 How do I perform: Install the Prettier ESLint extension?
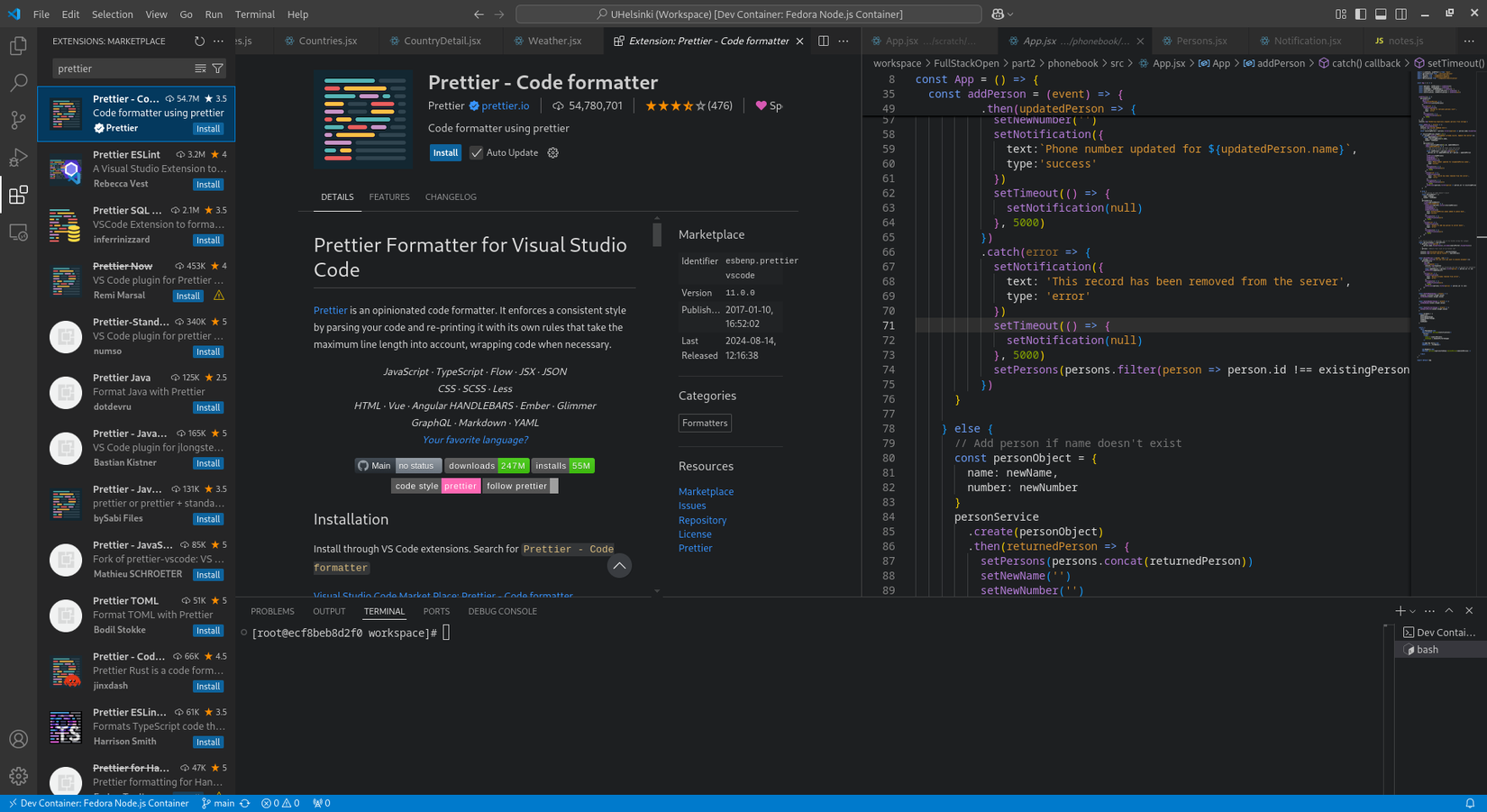pos(207,184)
